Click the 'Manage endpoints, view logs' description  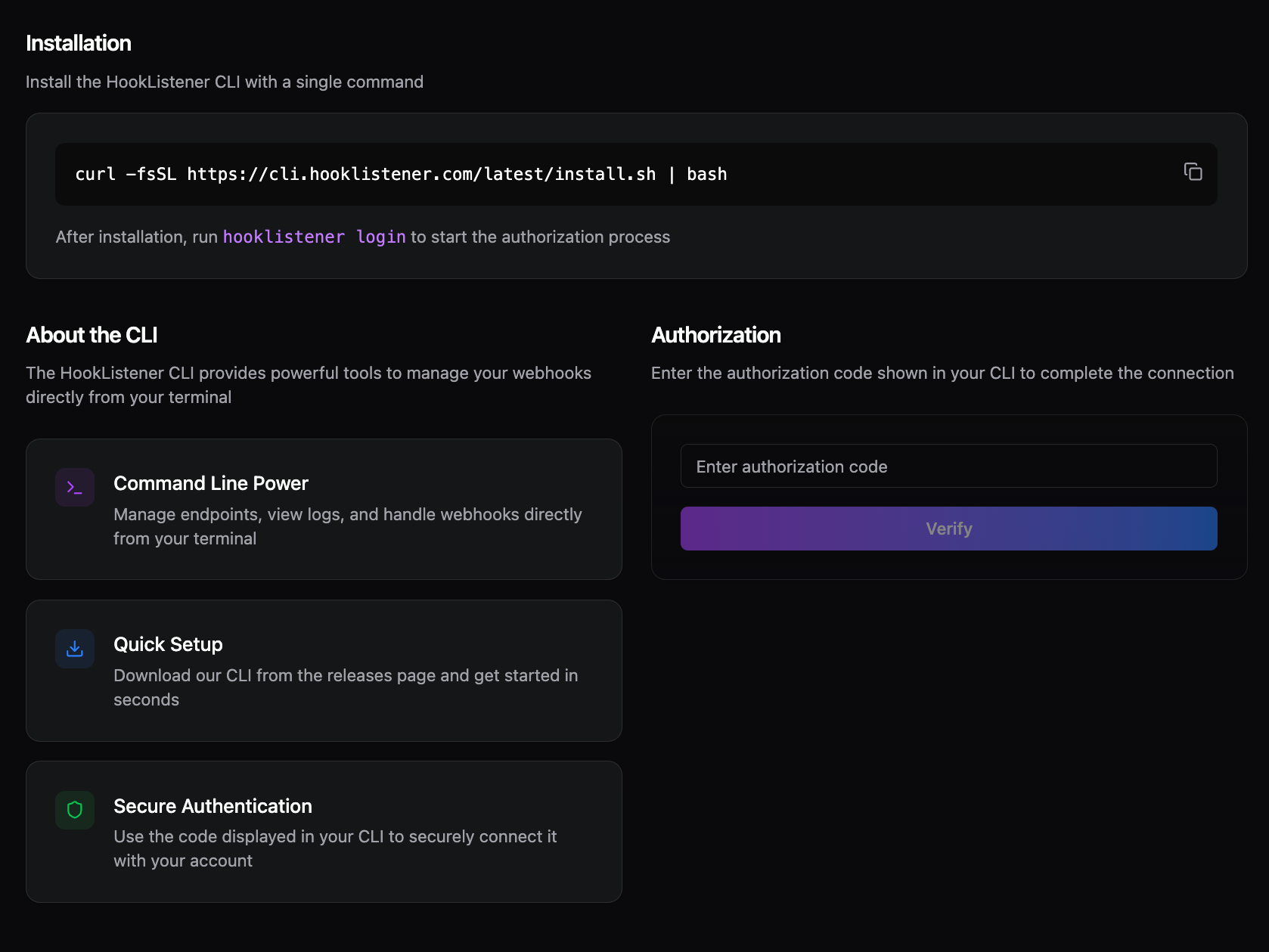pyautogui.click(x=348, y=526)
